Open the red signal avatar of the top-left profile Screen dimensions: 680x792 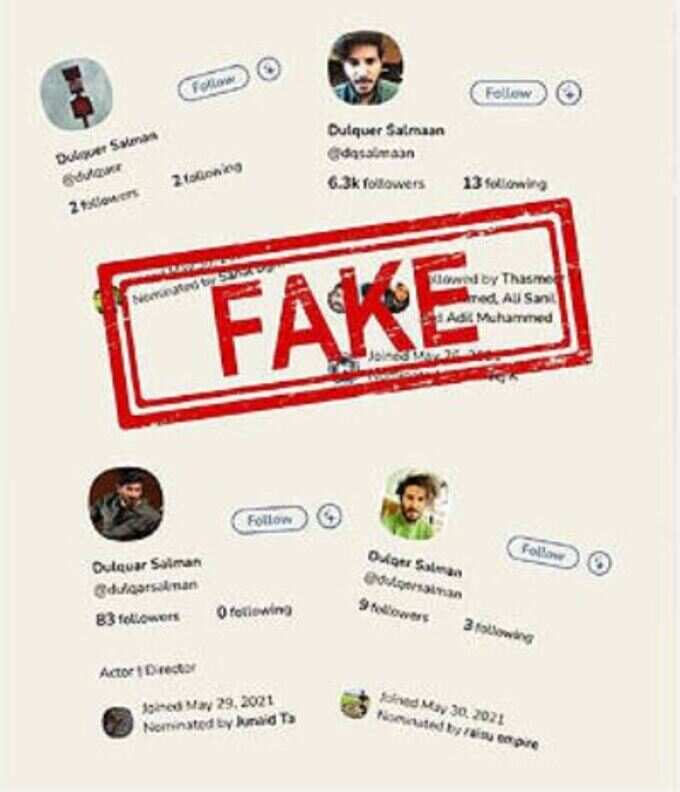click(76, 94)
